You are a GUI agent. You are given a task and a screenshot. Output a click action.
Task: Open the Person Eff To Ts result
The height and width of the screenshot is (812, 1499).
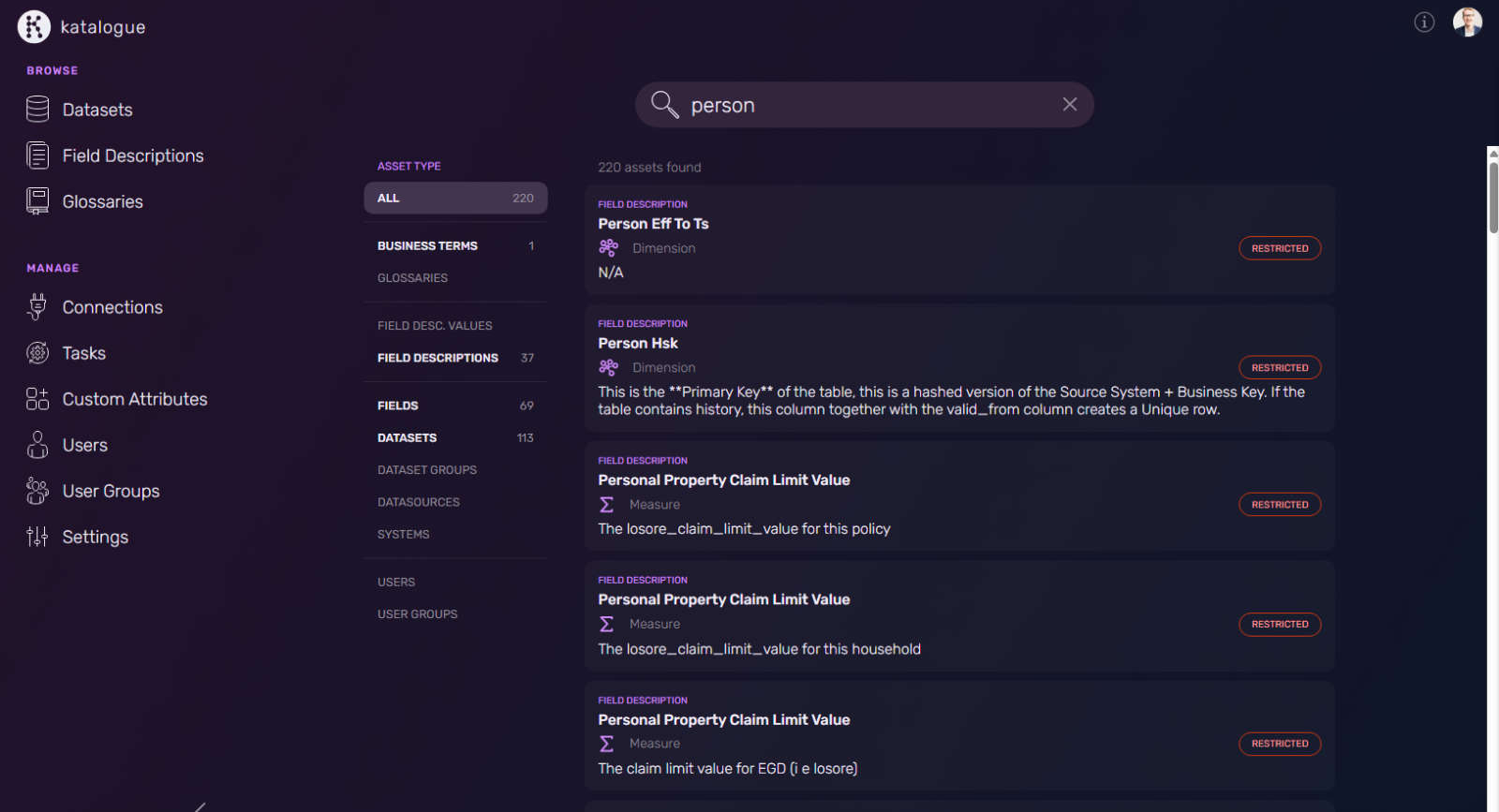point(653,224)
